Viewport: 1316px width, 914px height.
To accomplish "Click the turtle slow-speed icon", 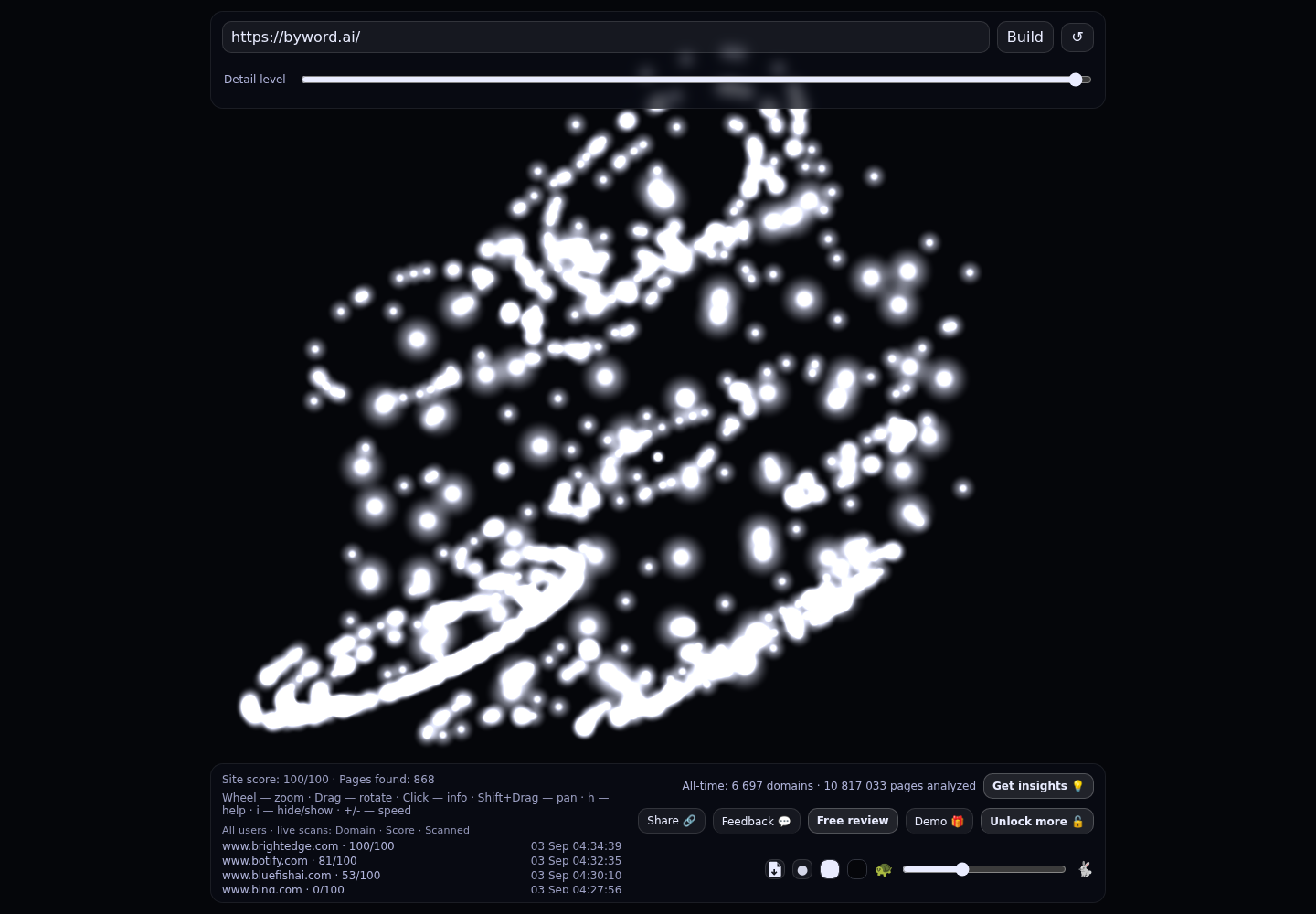I will tap(884, 869).
